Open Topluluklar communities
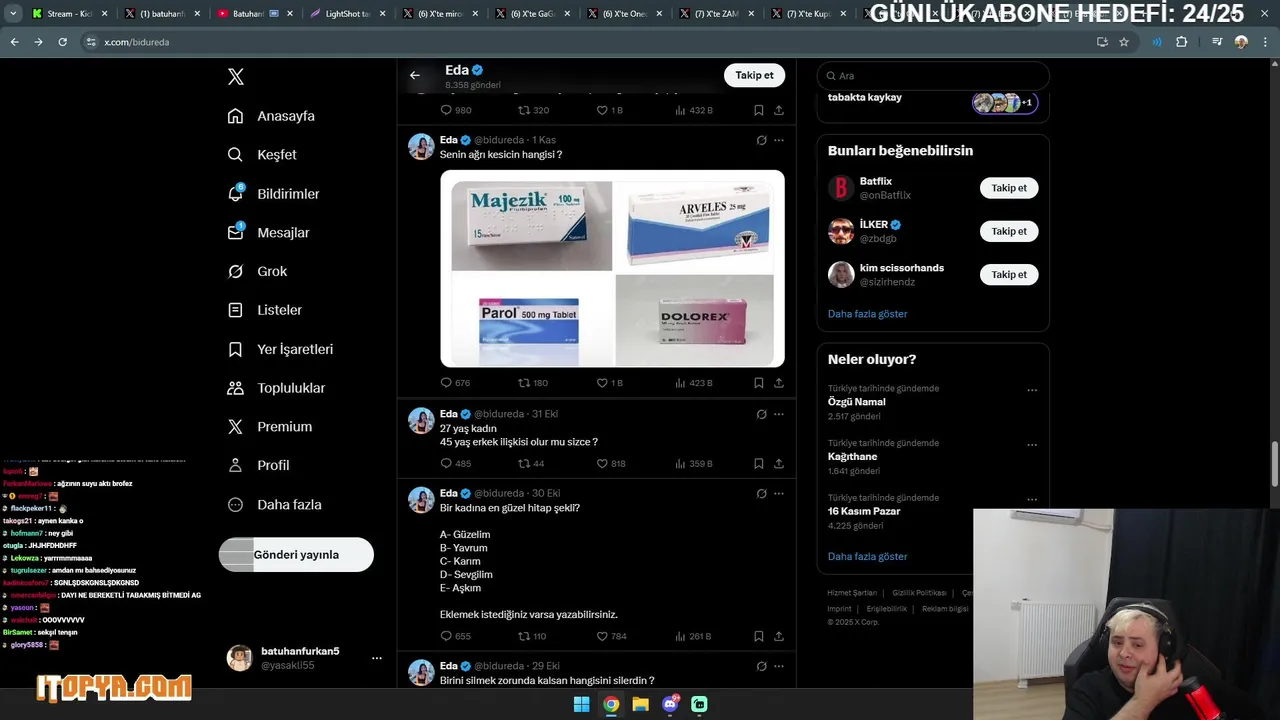Viewport: 1280px width, 720px height. coord(276,388)
